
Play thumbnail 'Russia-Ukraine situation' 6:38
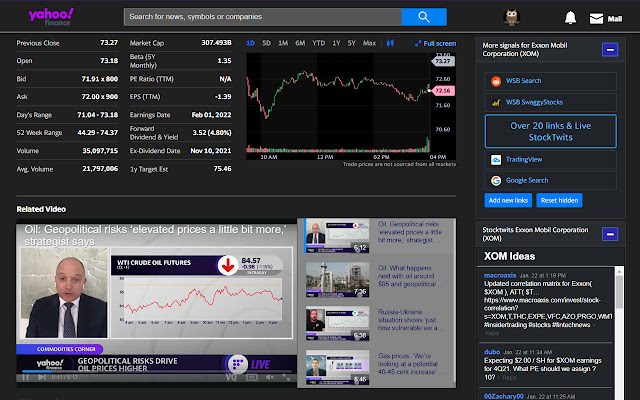coord(337,323)
